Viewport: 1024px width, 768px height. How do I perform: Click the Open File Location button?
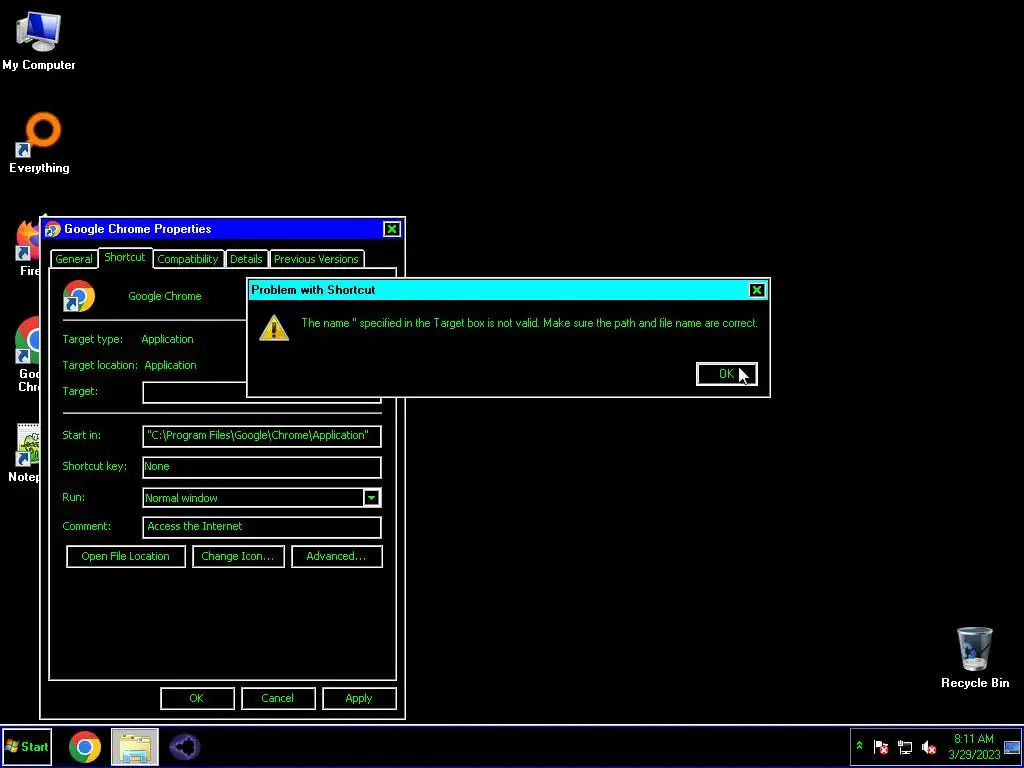coord(125,556)
